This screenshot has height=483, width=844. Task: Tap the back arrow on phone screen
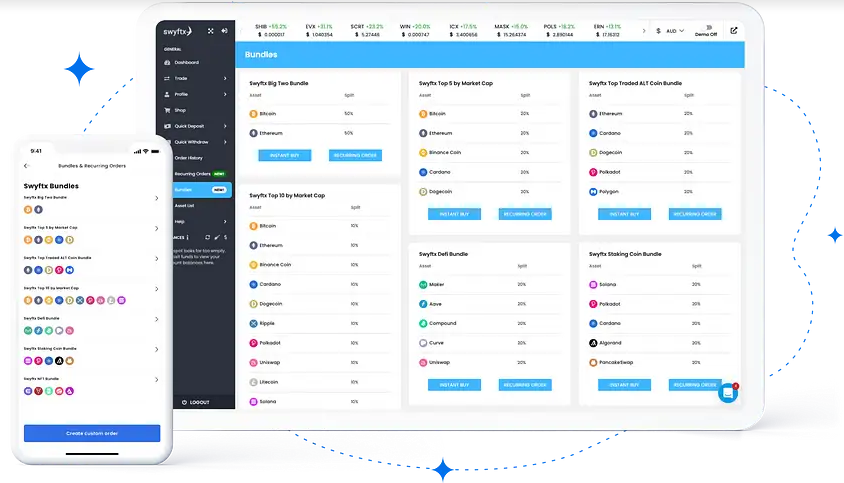pyautogui.click(x=26, y=166)
